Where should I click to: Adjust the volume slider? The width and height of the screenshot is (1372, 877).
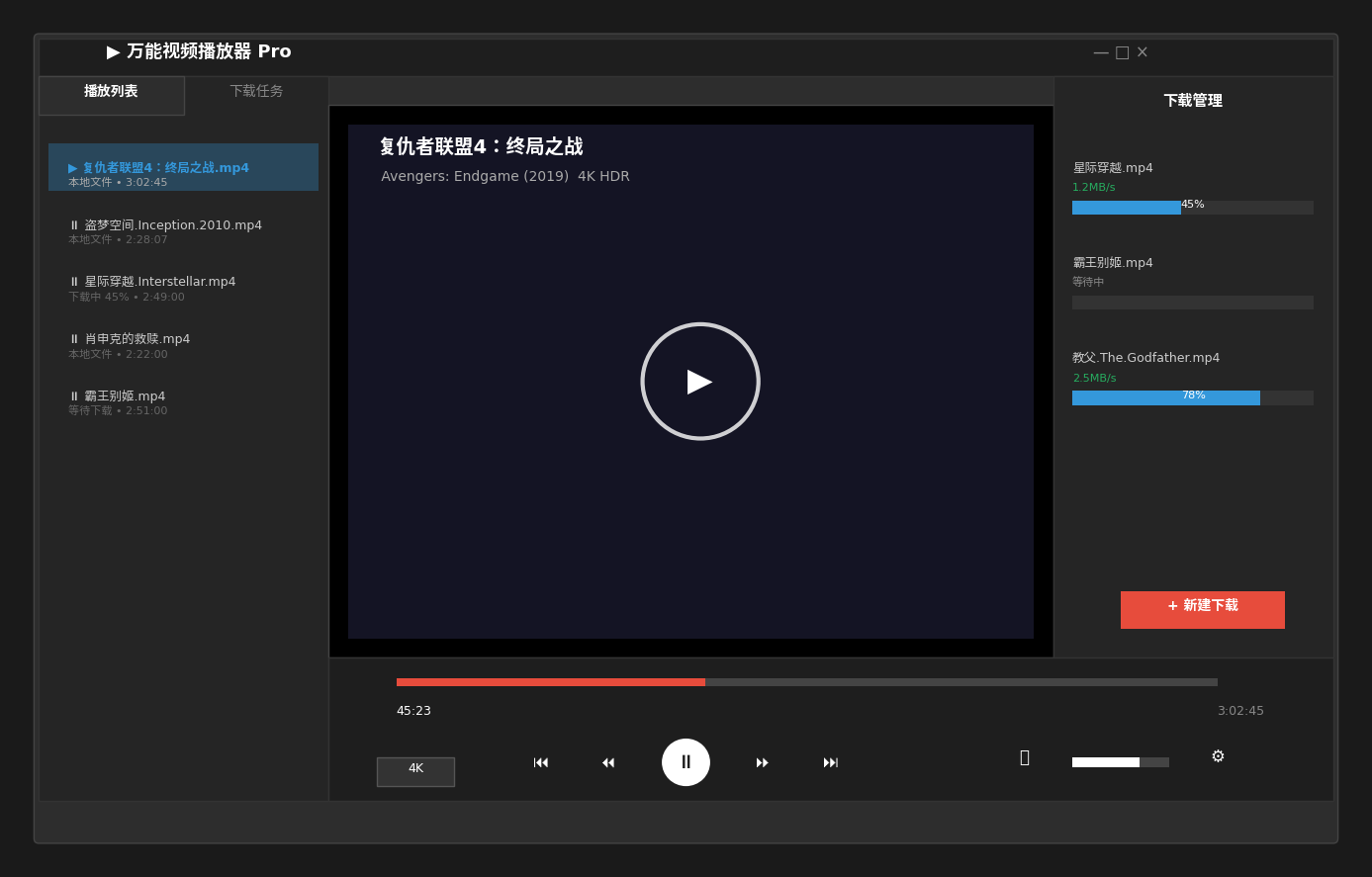click(x=1120, y=761)
